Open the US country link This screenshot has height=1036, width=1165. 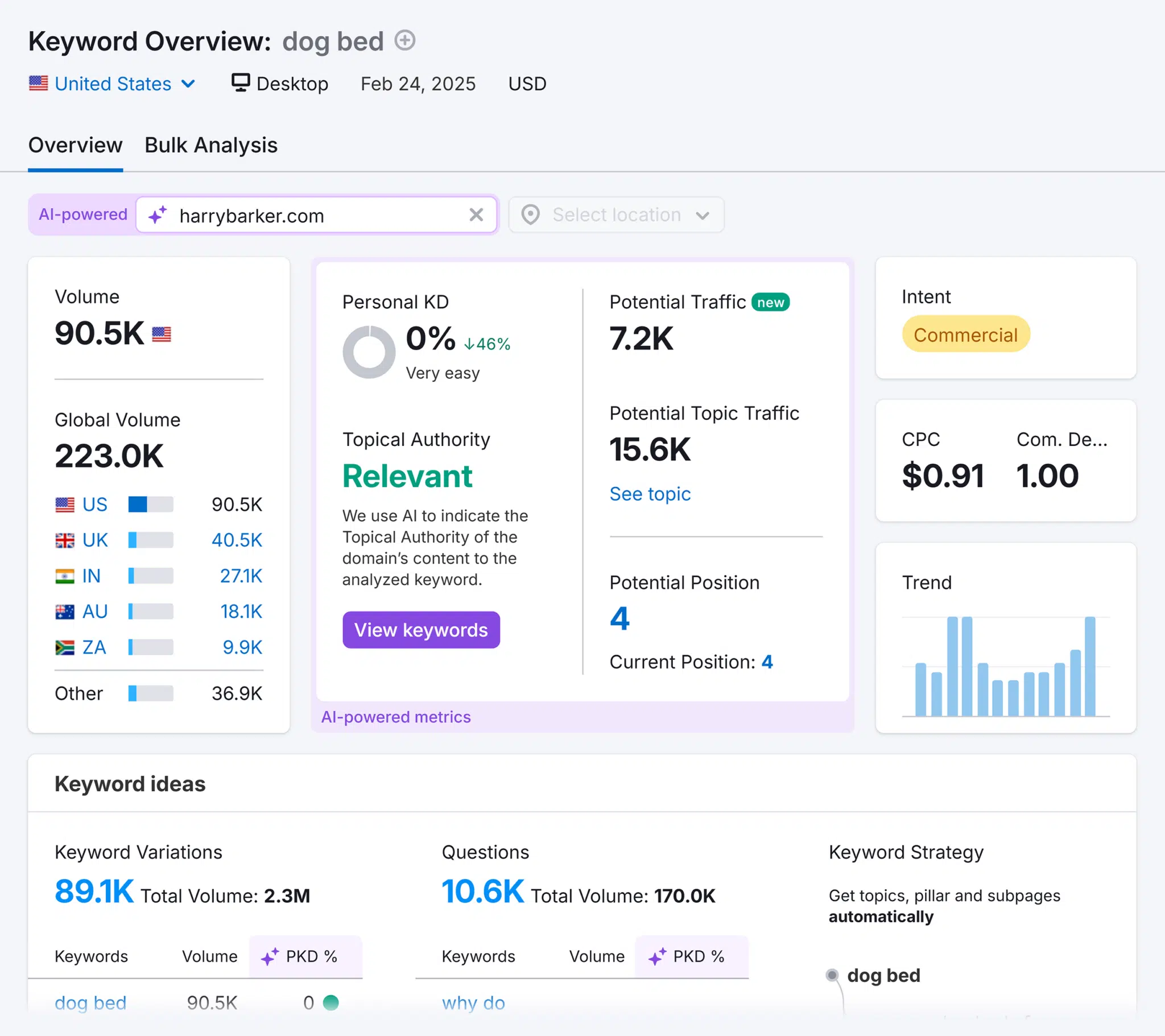click(94, 505)
